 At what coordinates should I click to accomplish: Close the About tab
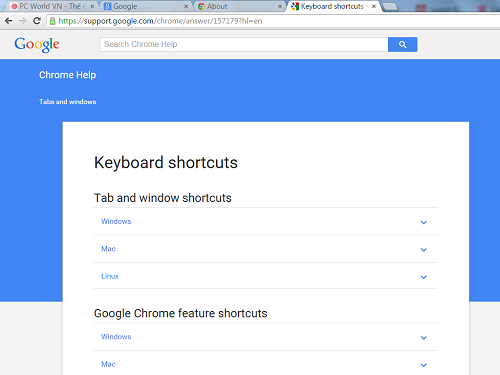tap(280, 6)
